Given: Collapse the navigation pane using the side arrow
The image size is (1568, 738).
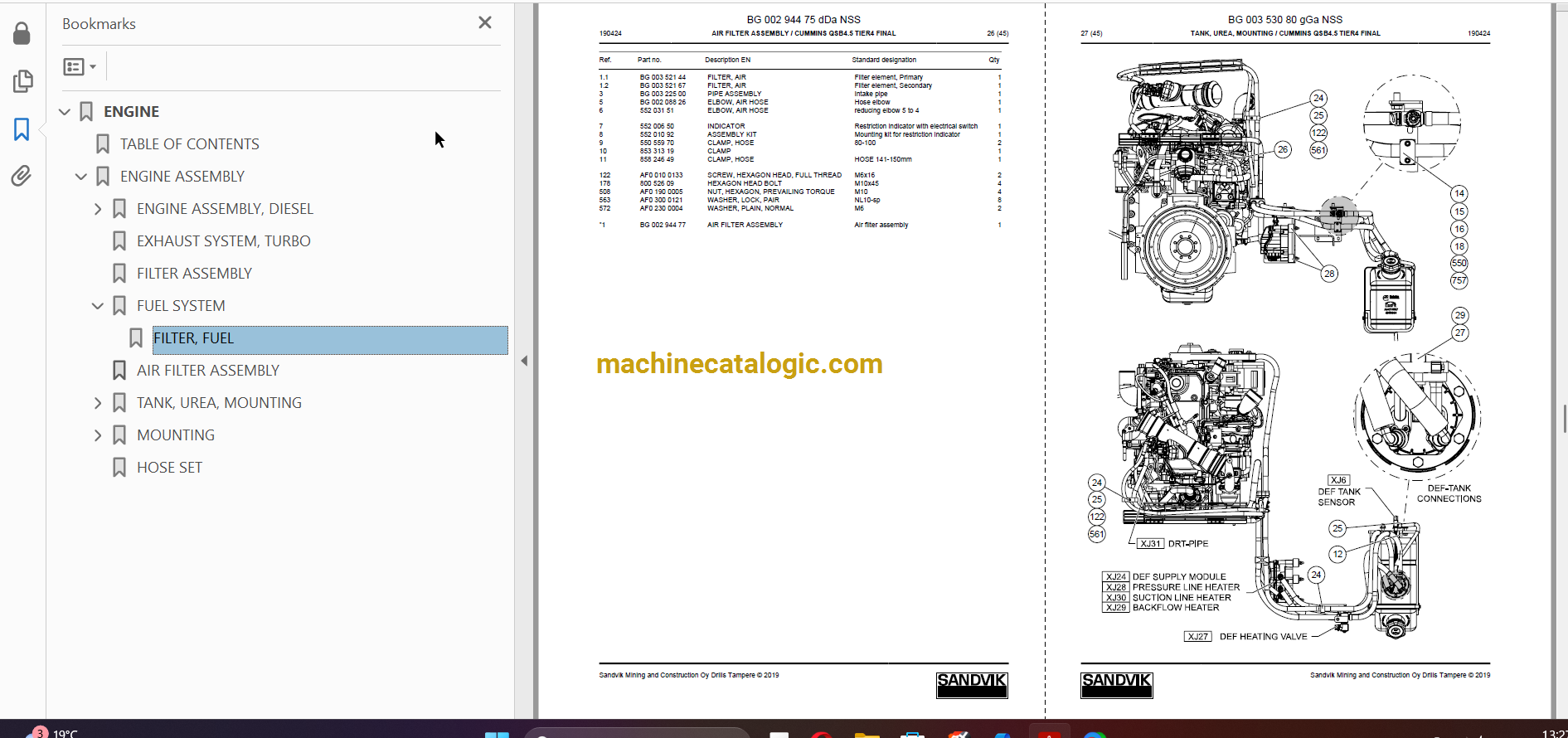Looking at the screenshot, I should (x=524, y=361).
